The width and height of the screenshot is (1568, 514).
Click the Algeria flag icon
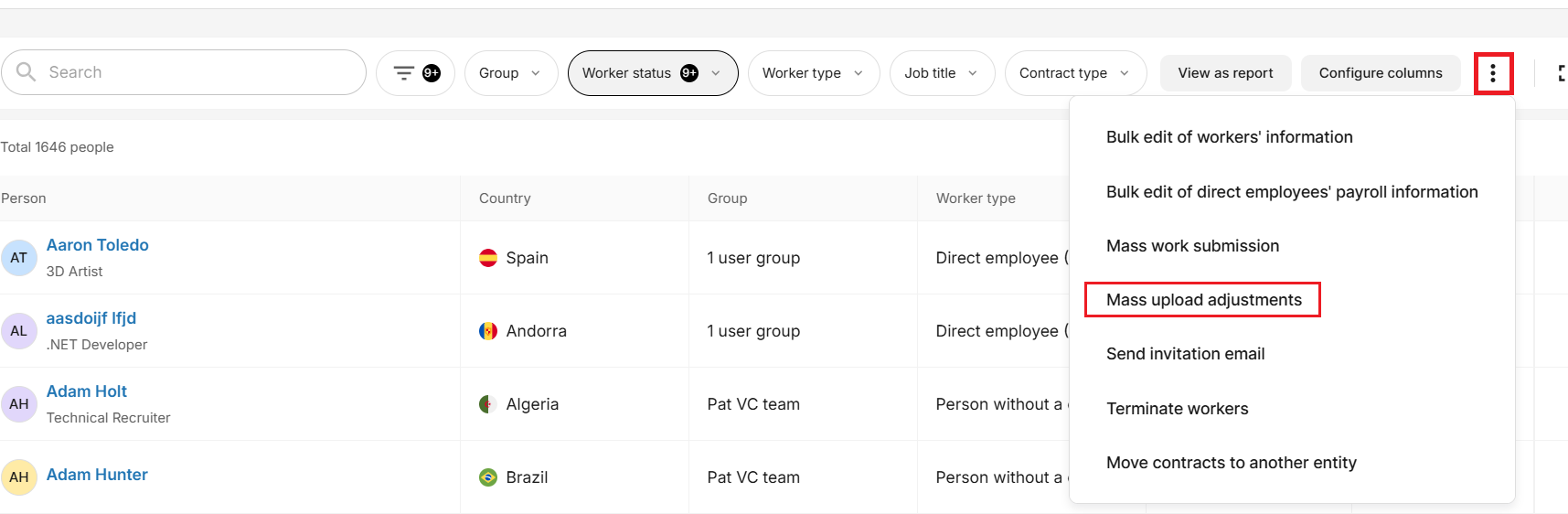pos(488,404)
